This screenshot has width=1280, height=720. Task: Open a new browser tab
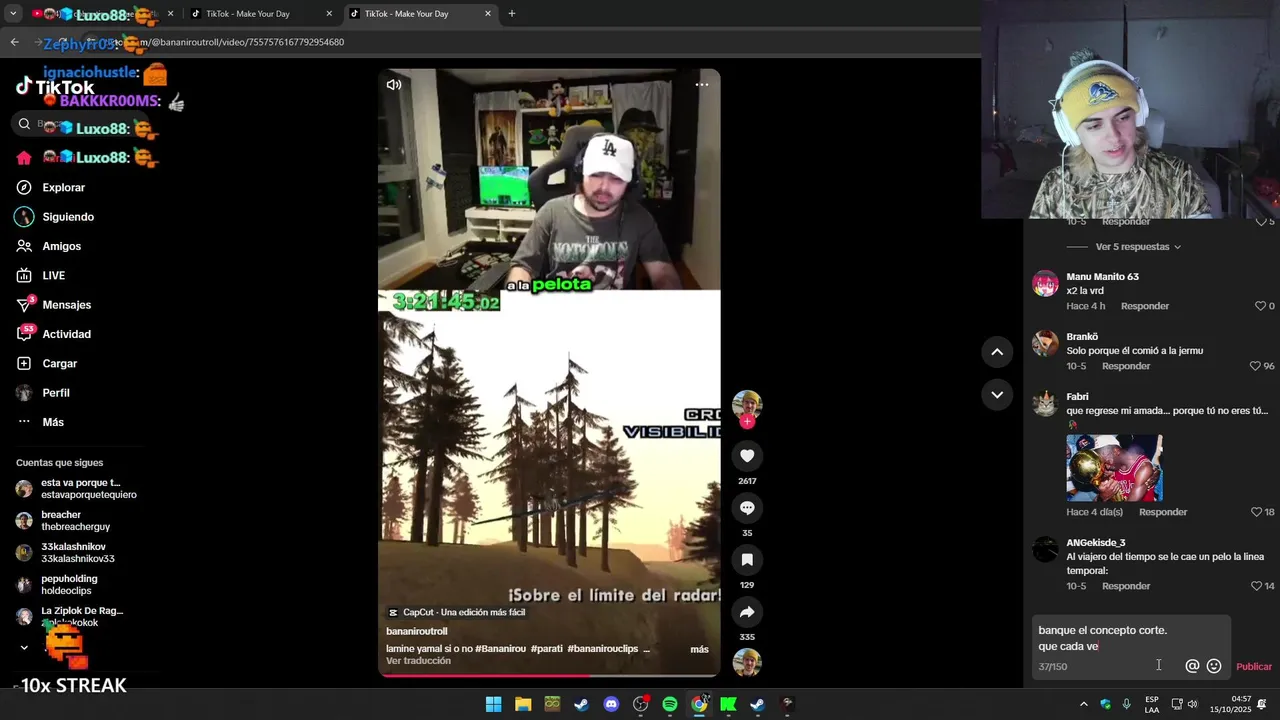click(x=512, y=14)
